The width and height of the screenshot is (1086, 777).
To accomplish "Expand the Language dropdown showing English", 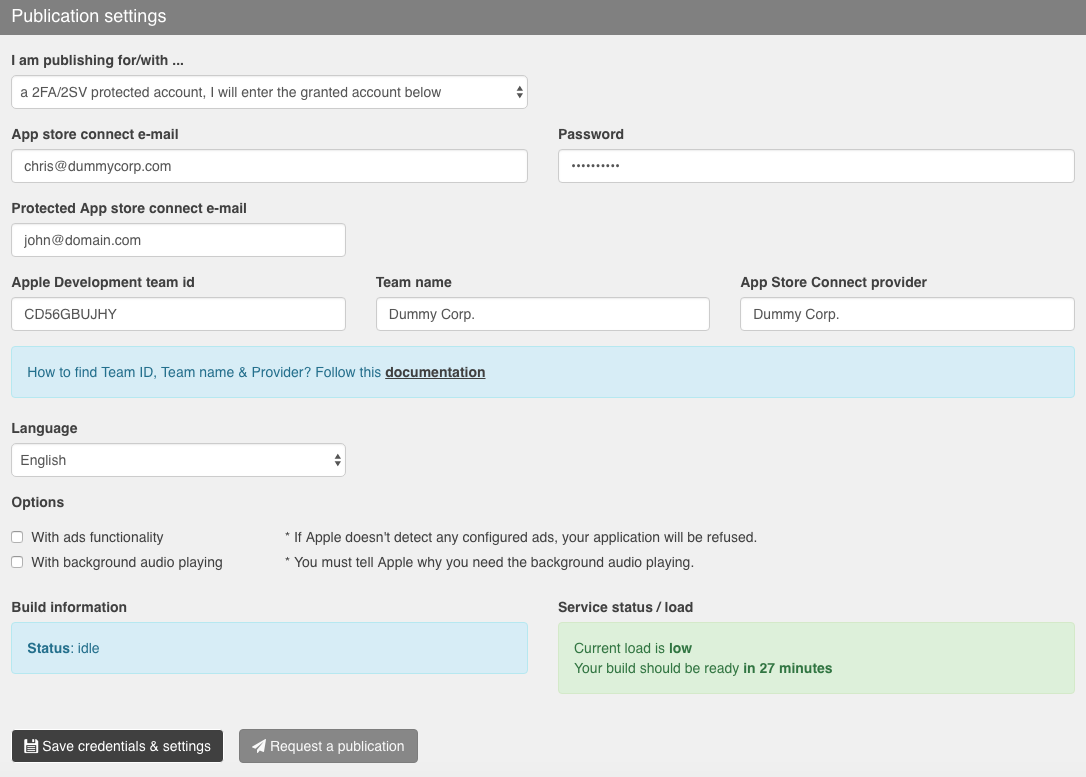I will coord(178,460).
